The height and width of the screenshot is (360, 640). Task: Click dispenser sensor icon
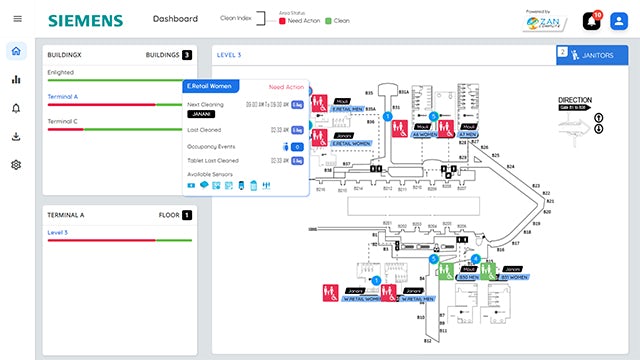[x=241, y=186]
